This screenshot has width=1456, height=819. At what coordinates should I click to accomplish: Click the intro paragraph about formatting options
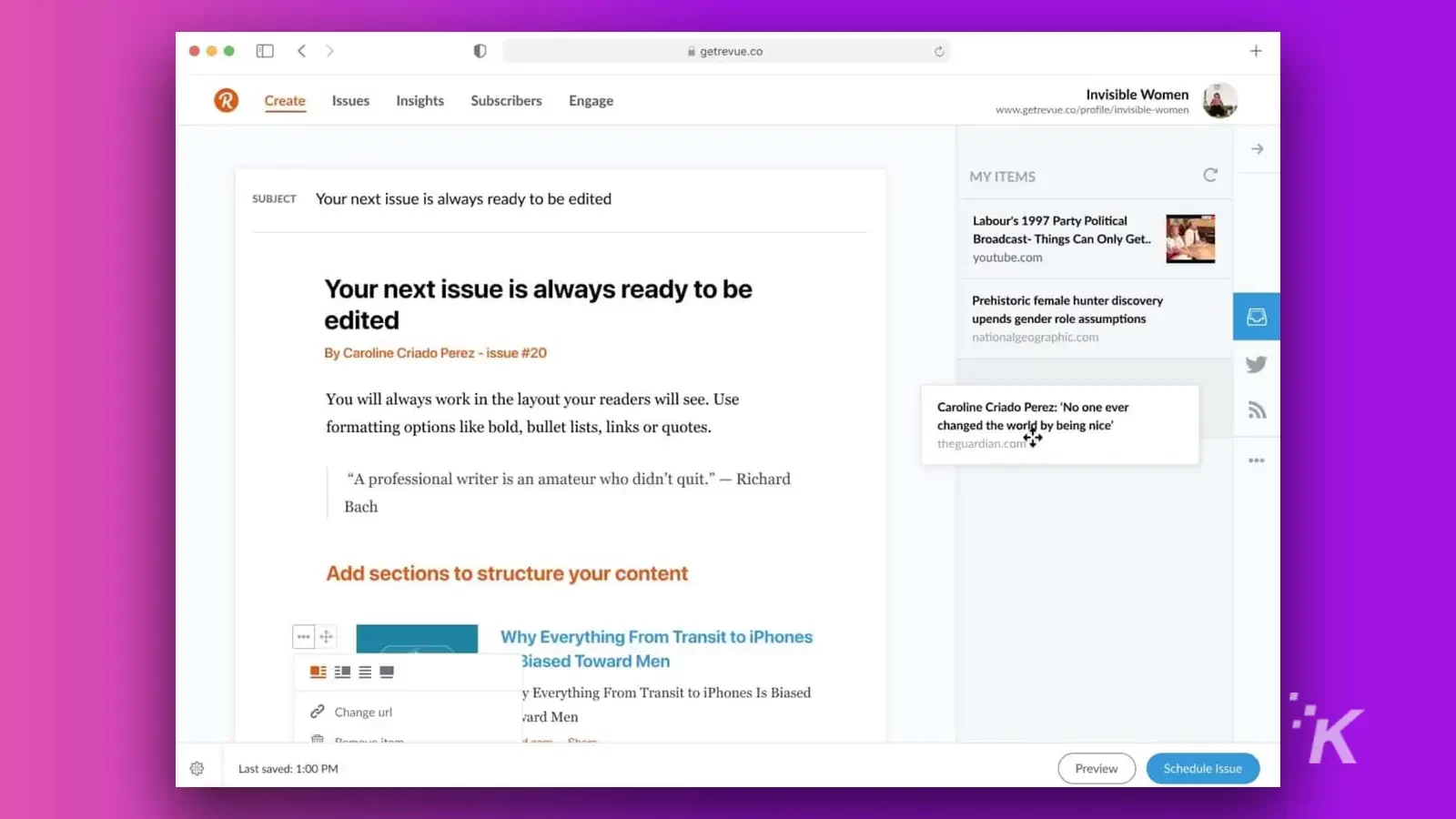click(x=532, y=413)
